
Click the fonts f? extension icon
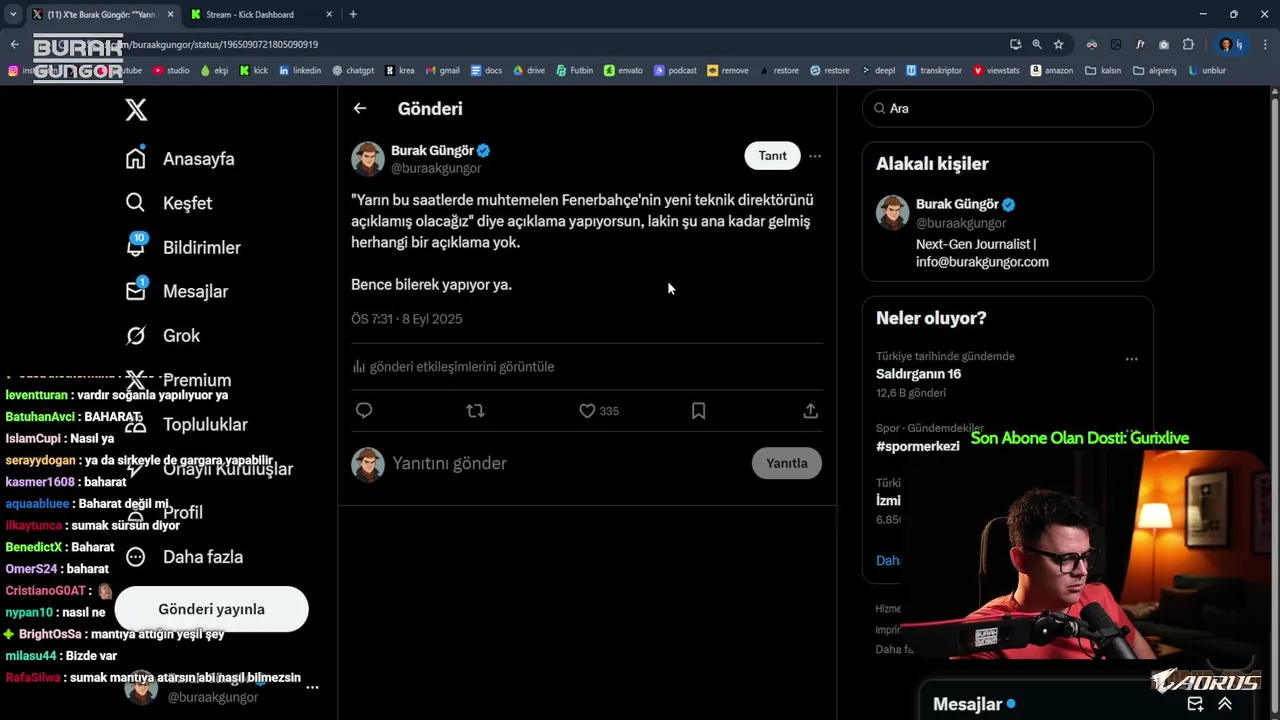tap(1140, 44)
